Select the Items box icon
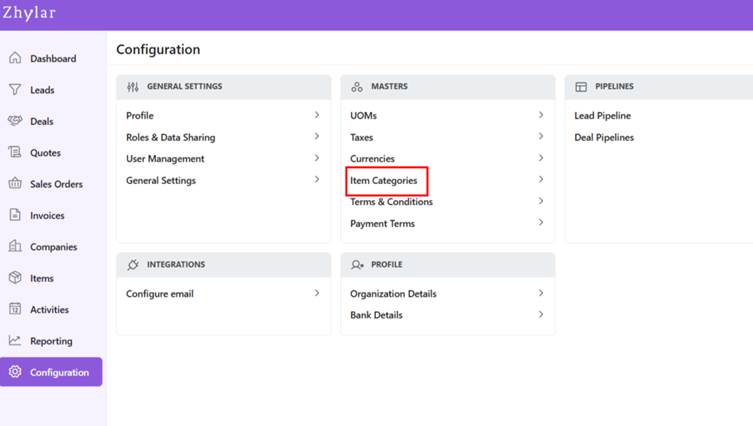753x426 pixels. pos(15,278)
